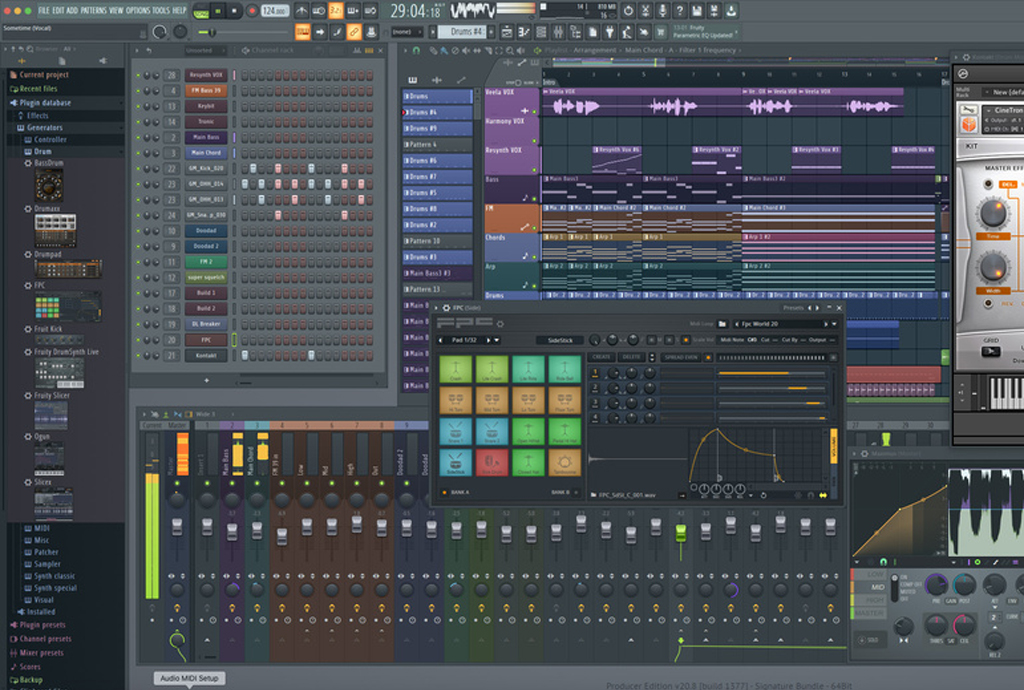
Task: Expand the Plugin presets folder in browser
Action: pyautogui.click(x=44, y=625)
